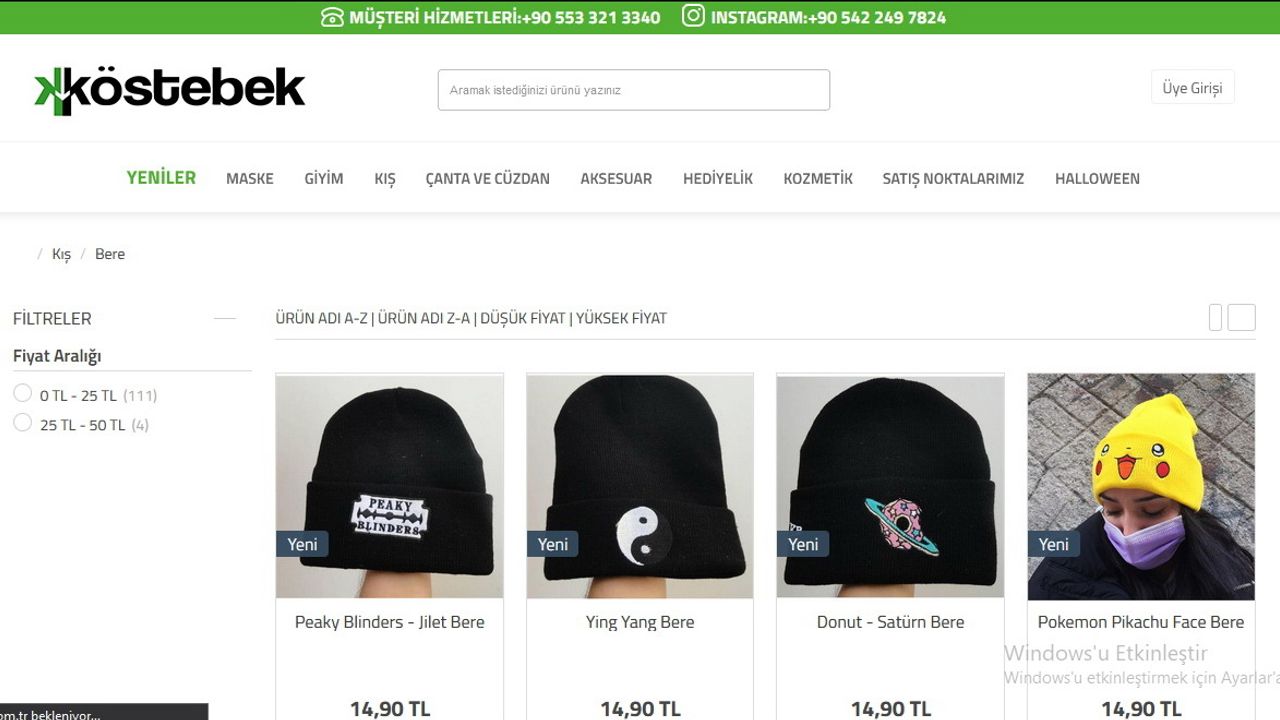Click the customer service phone icon
The height and width of the screenshot is (720, 1280).
[x=332, y=17]
